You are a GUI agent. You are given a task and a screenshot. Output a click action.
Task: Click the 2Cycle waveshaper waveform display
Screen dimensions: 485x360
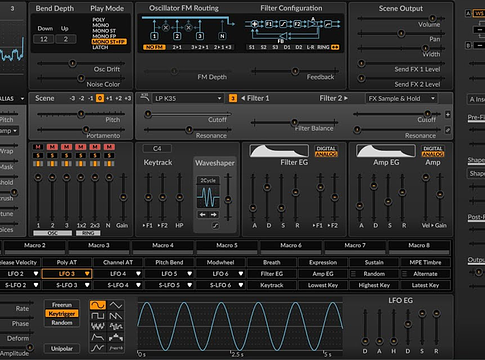(x=208, y=197)
